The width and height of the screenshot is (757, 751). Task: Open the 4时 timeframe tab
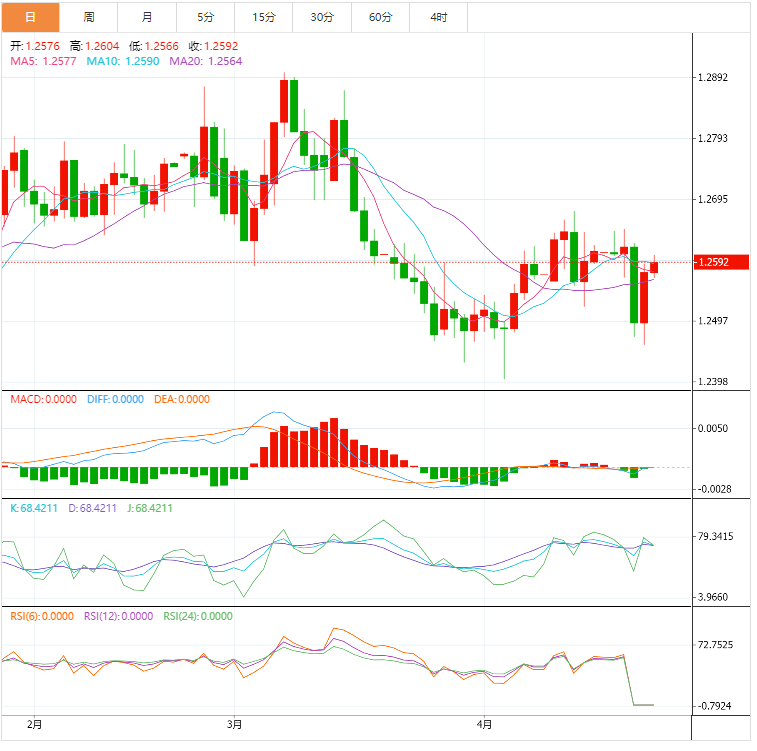pos(439,17)
